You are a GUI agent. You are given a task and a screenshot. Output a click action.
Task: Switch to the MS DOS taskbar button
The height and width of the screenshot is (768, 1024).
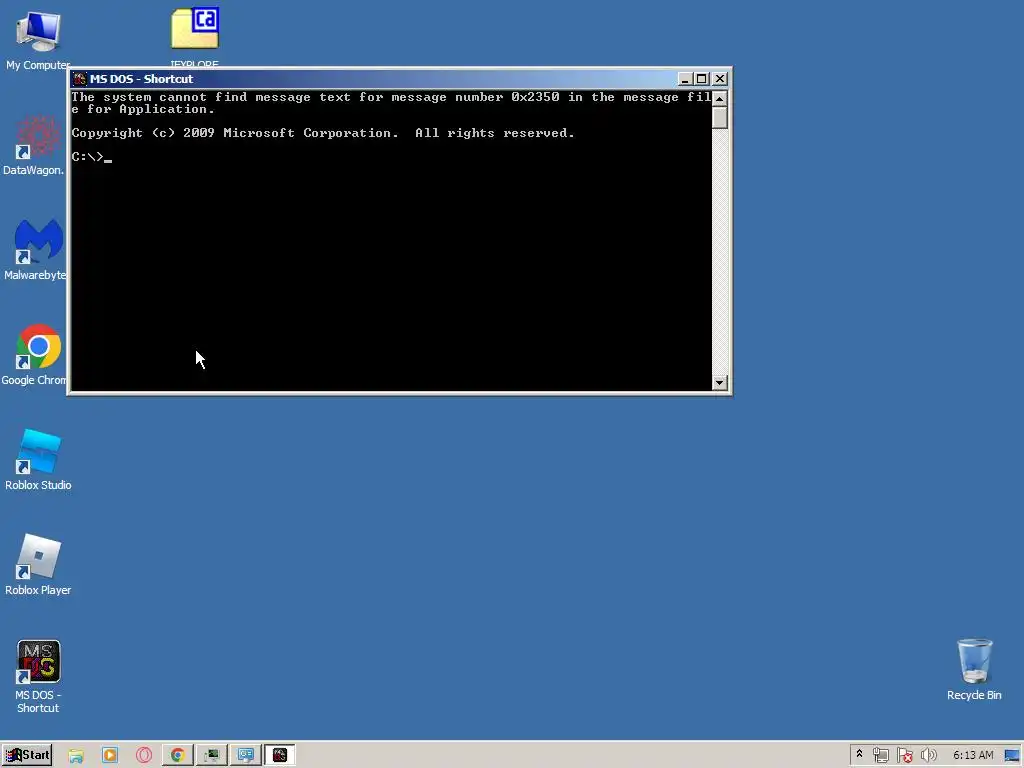[x=280, y=755]
